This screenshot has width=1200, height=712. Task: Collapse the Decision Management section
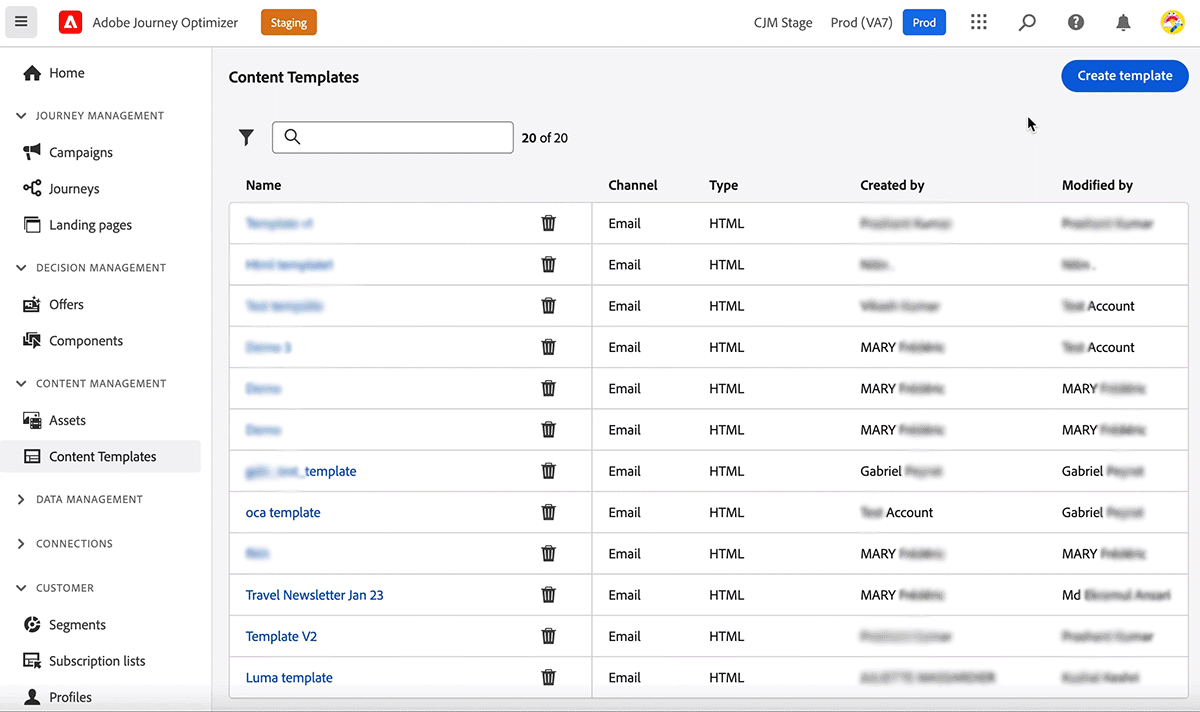tap(21, 268)
